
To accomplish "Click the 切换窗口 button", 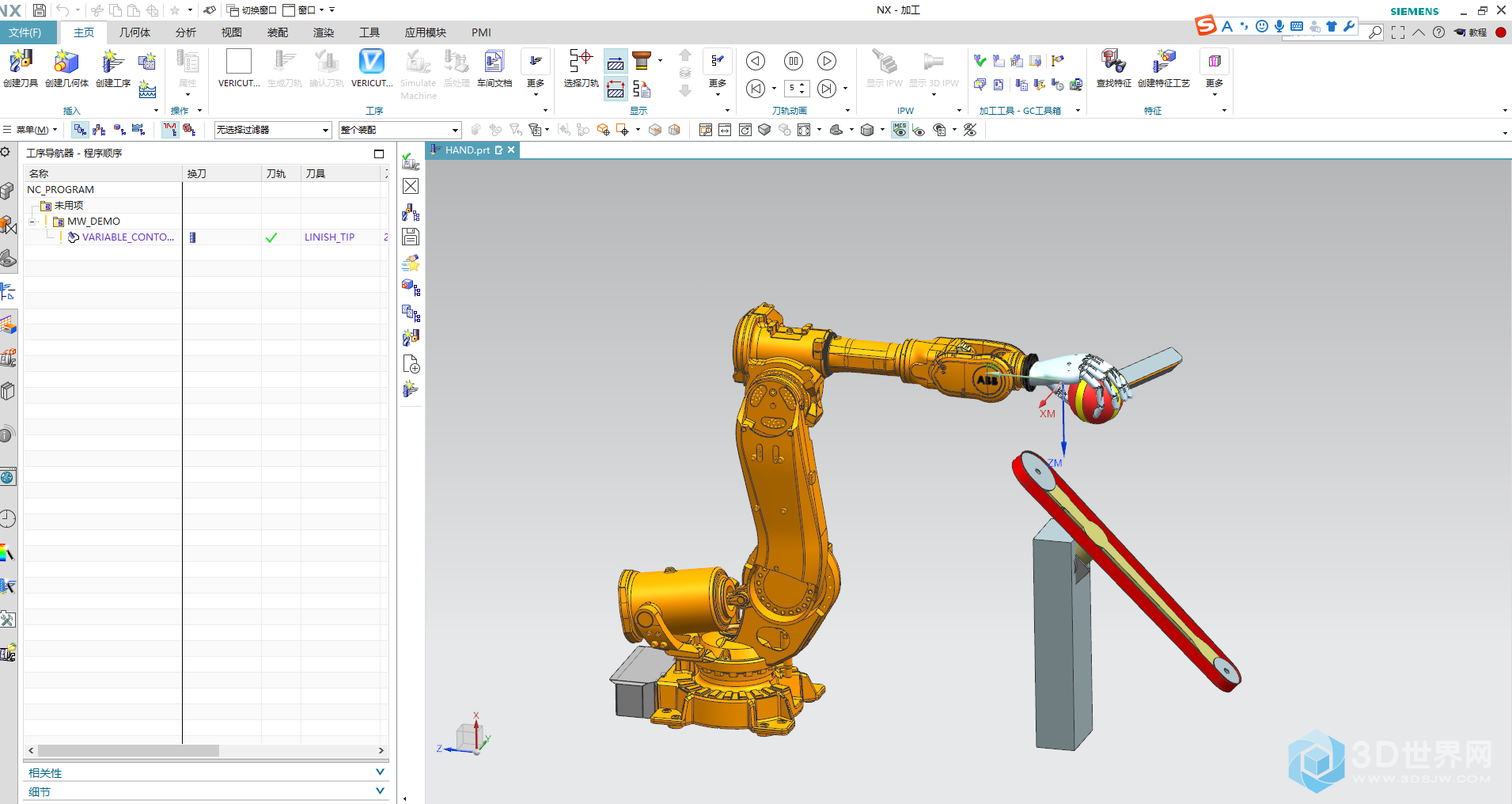I will pyautogui.click(x=252, y=10).
